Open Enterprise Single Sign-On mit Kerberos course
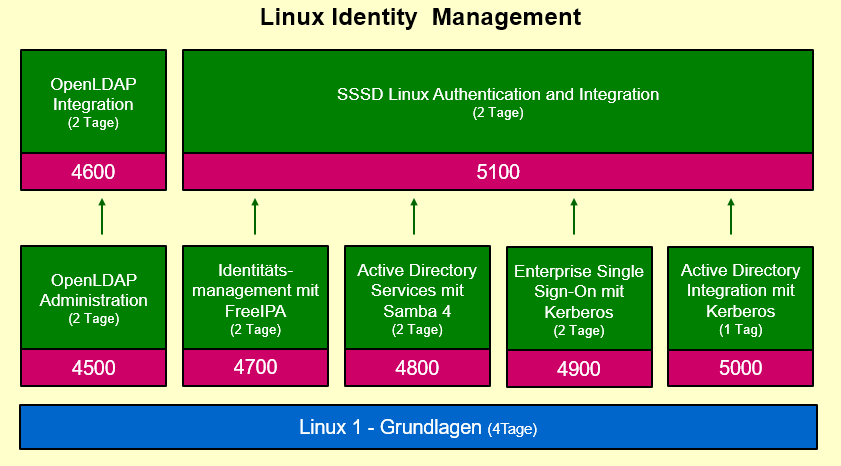 click(579, 299)
